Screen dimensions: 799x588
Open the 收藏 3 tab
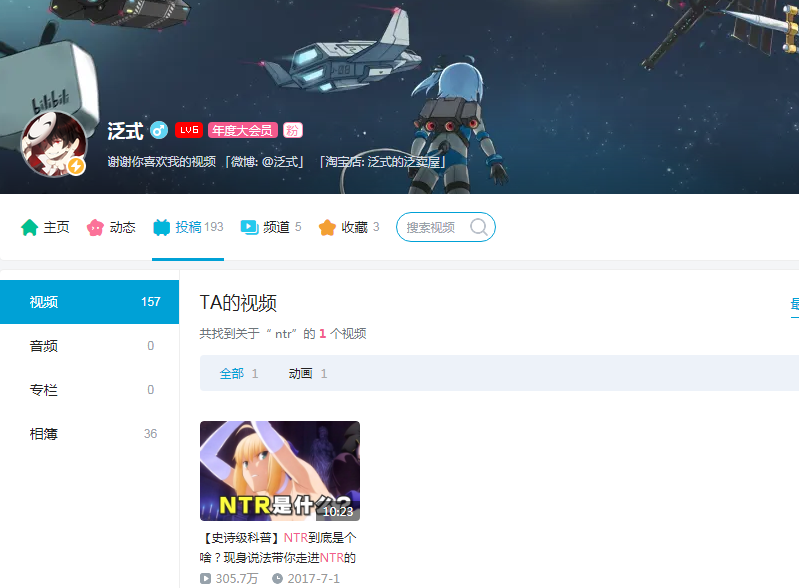tap(349, 227)
